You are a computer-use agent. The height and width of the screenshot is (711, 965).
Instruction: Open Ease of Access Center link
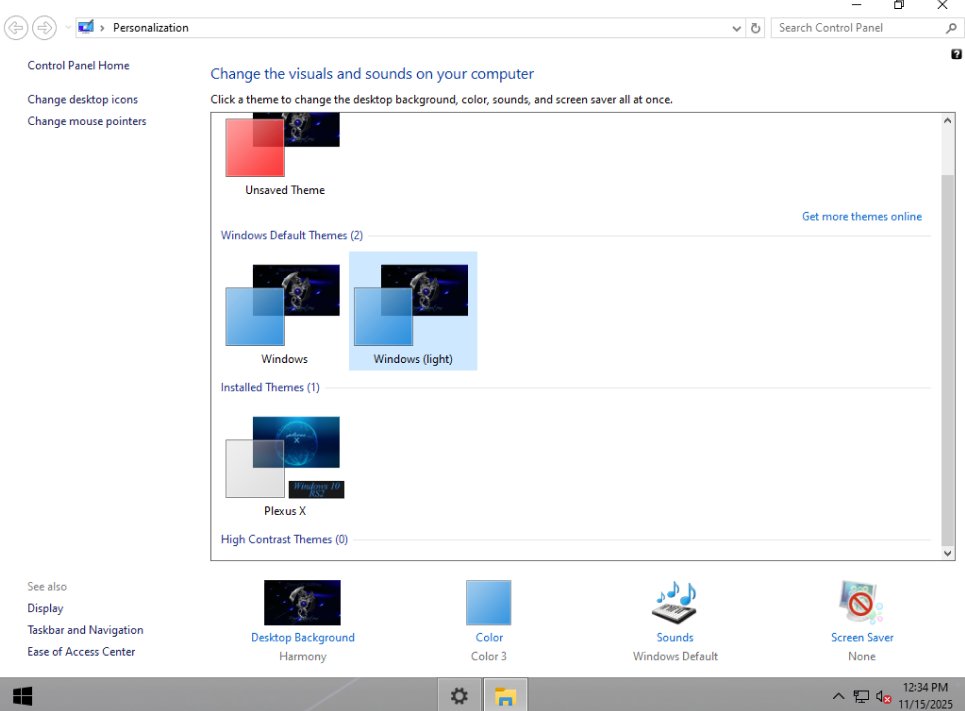pyautogui.click(x=81, y=652)
